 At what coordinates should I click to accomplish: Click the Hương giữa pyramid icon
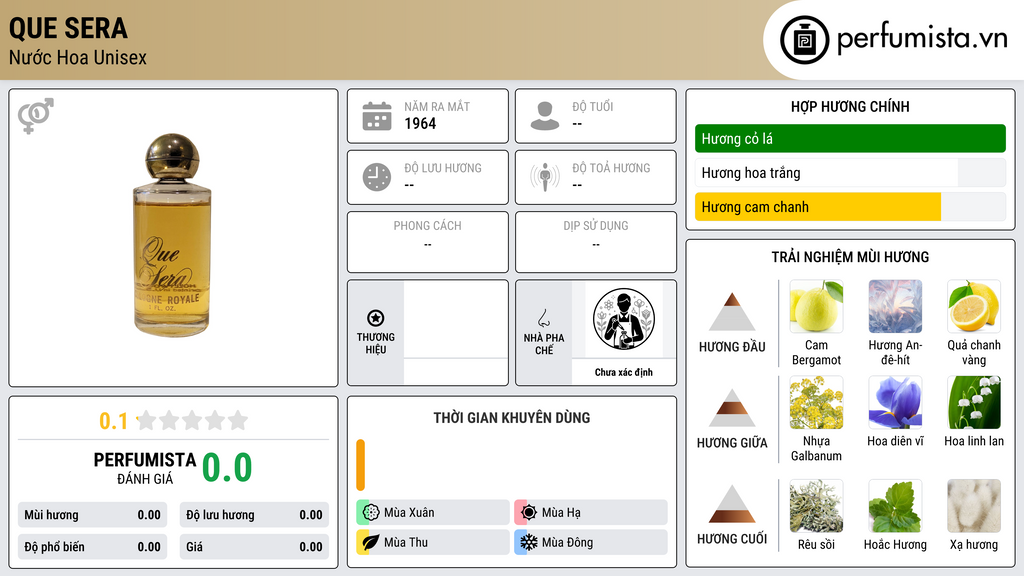(x=732, y=408)
